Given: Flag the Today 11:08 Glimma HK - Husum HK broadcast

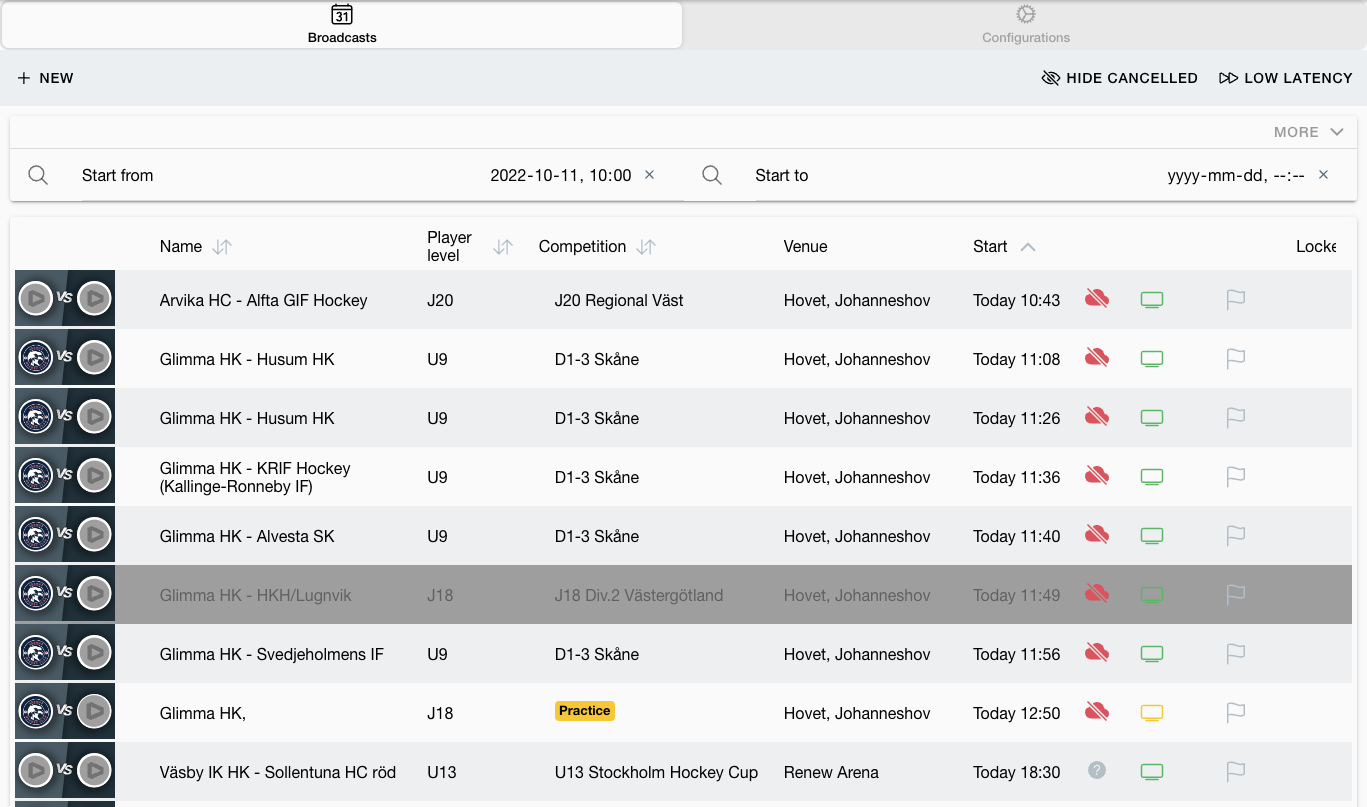Looking at the screenshot, I should 1236,359.
